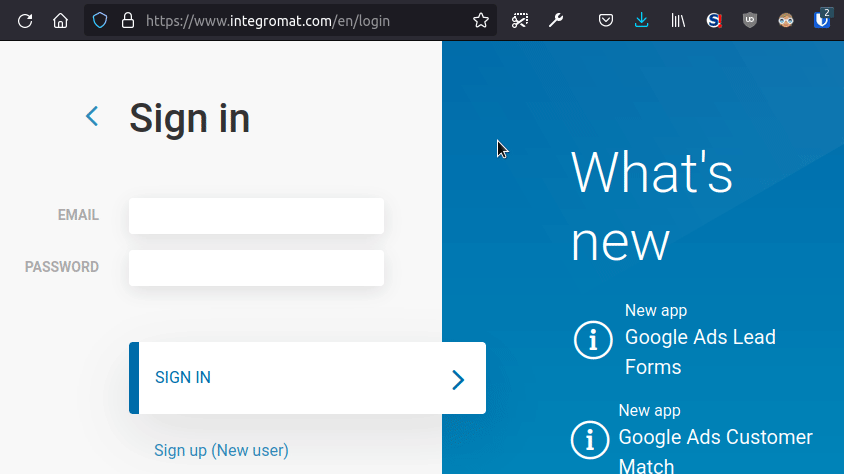
Task: Open the uBlock Origin extension
Action: [749, 20]
